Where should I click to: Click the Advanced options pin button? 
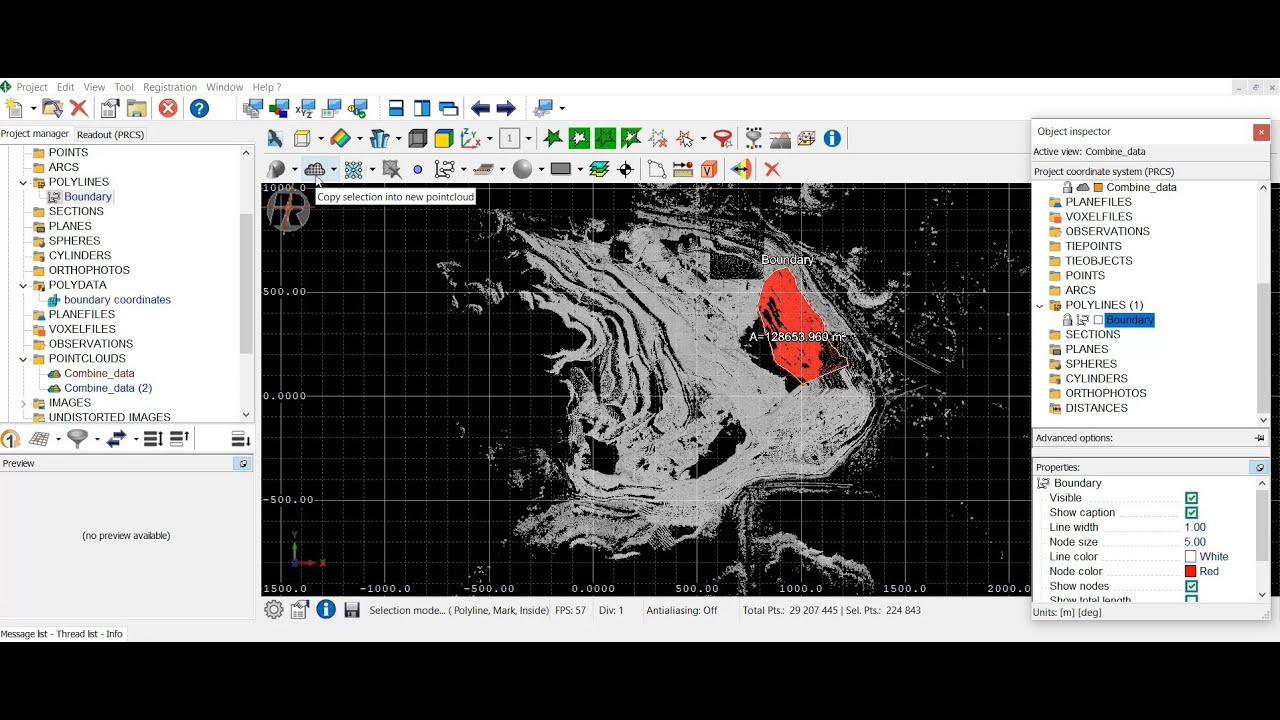click(1259, 438)
